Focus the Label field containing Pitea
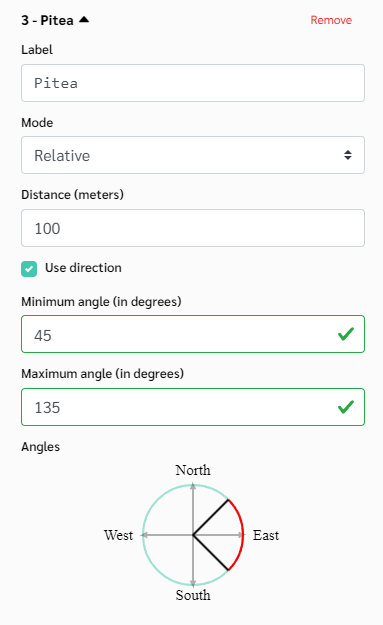The image size is (383, 625). pyautogui.click(x=193, y=83)
